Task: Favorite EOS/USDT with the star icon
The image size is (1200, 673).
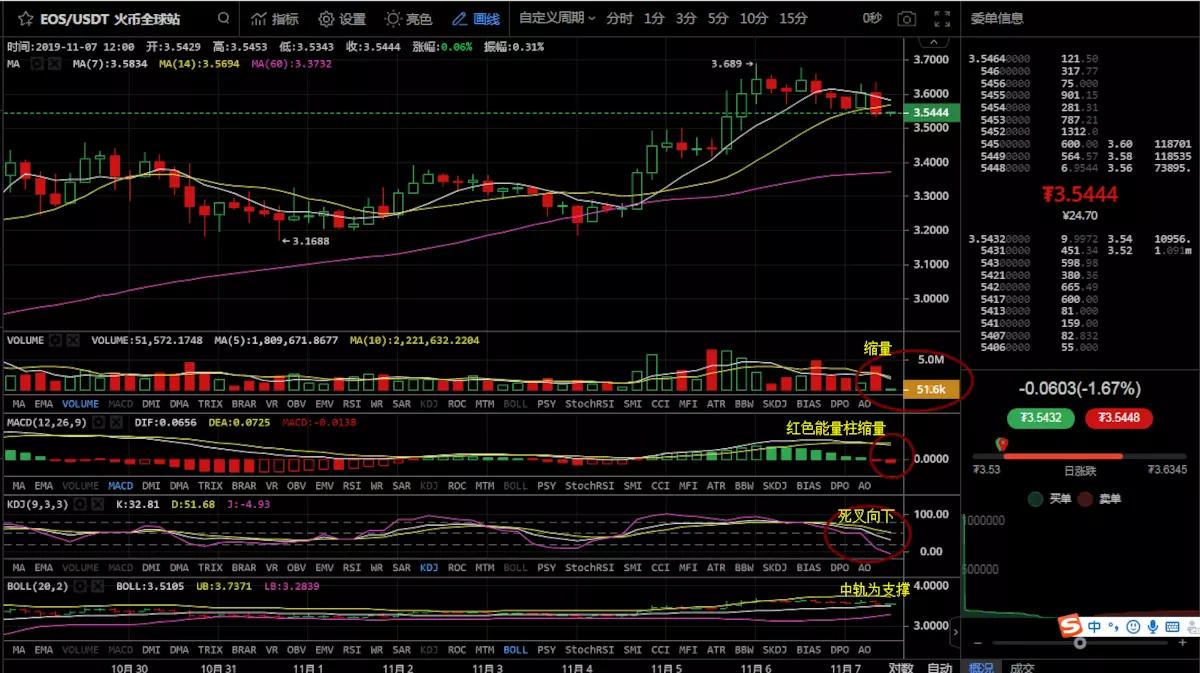Action: (x=25, y=19)
